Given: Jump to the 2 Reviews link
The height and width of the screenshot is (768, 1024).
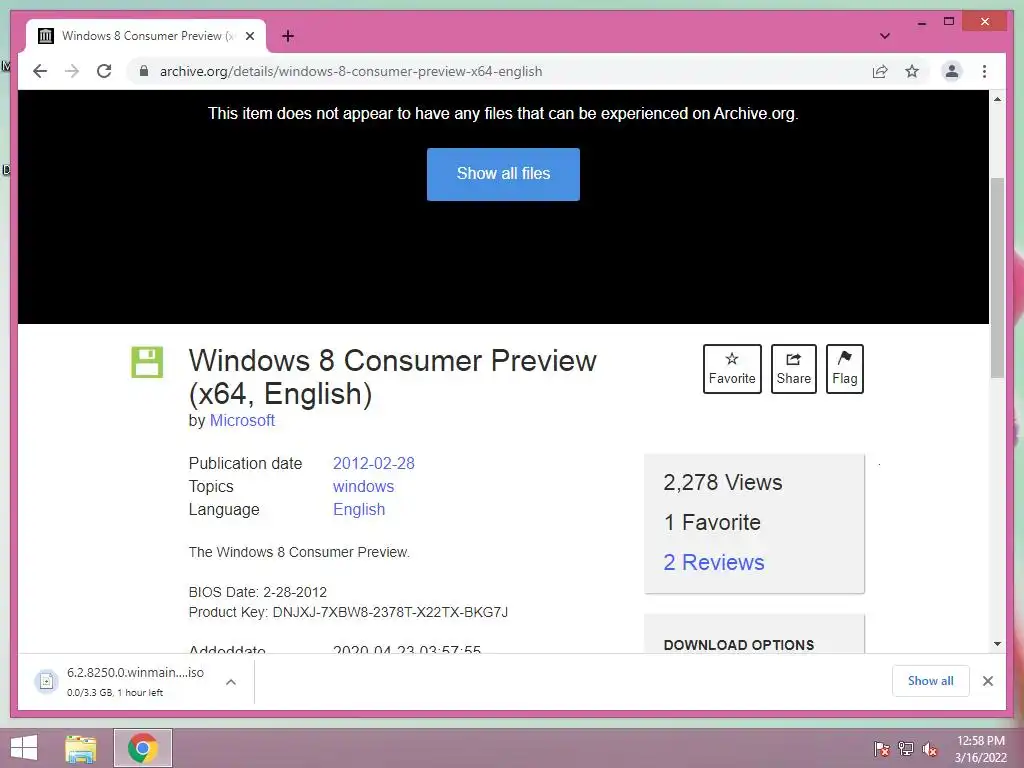Looking at the screenshot, I should click(714, 562).
